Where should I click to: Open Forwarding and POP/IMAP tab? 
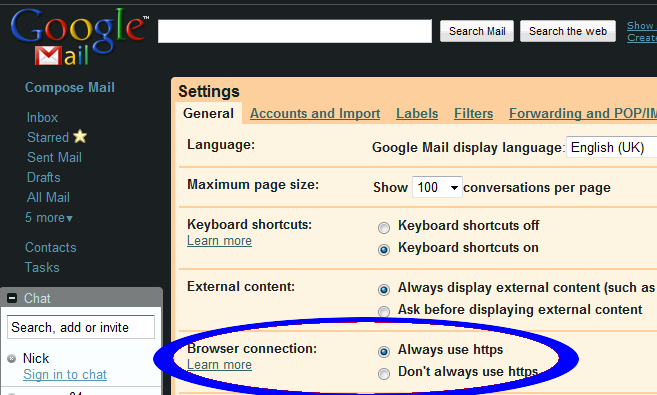coord(583,113)
